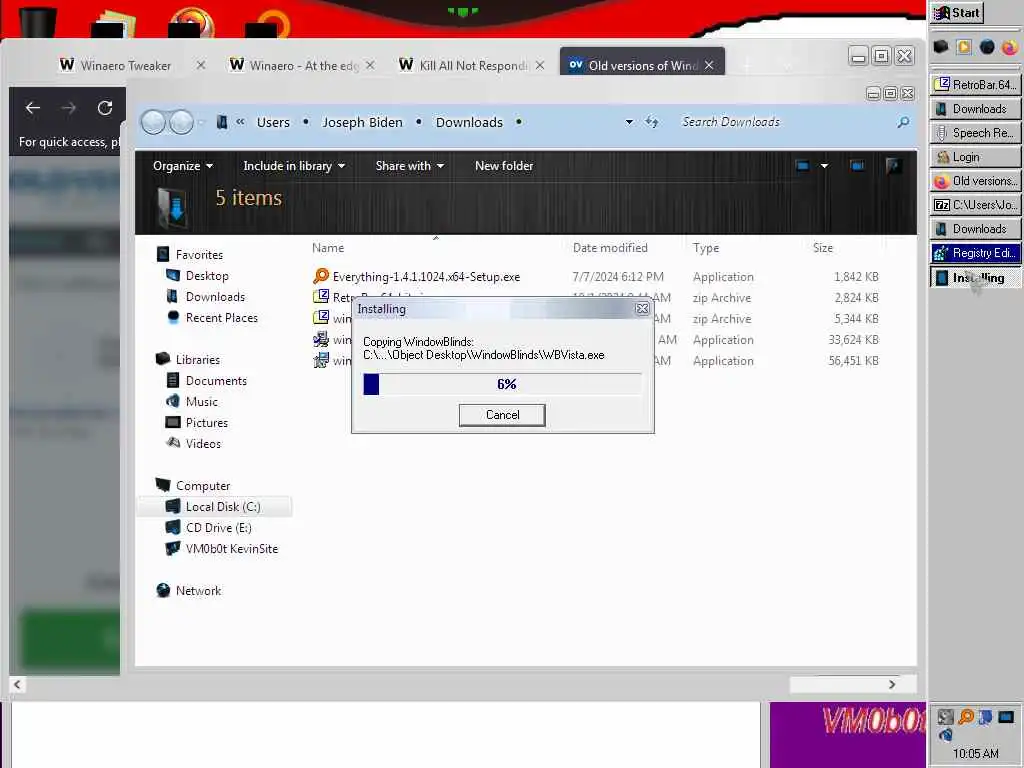This screenshot has width=1024, height=768.
Task: Select Recent Places under Favorites
Action: click(x=221, y=317)
